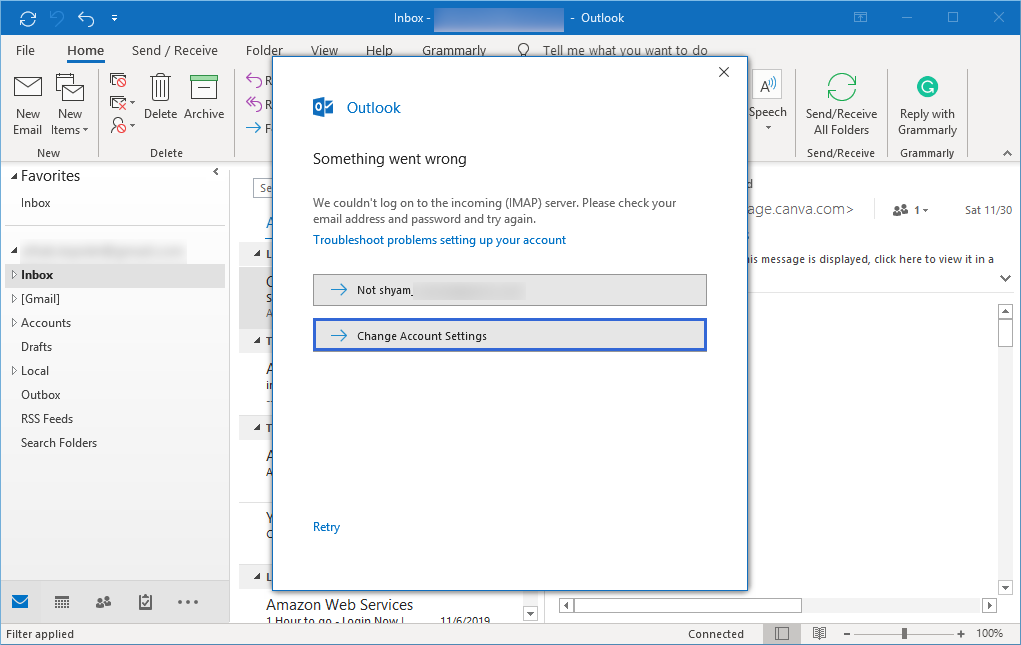The image size is (1021, 645).
Task: Collapse the blurred account mailbox tree
Action: pyautogui.click(x=14, y=250)
